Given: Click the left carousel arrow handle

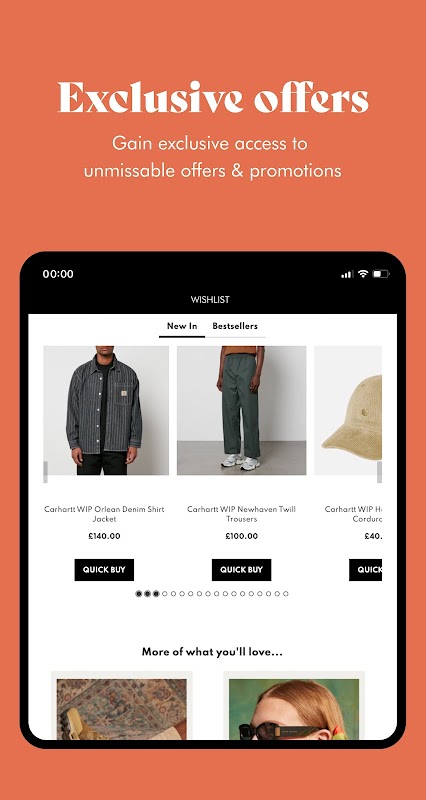Looking at the screenshot, I should [x=45, y=472].
